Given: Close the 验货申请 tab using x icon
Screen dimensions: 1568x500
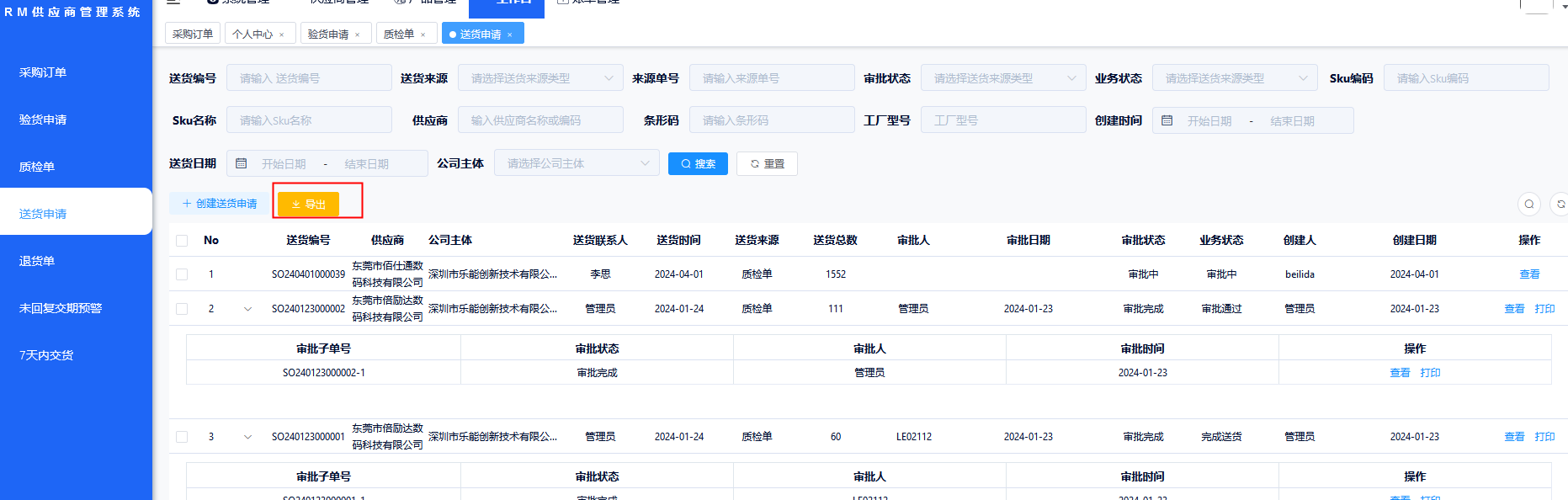Looking at the screenshot, I should tap(357, 35).
